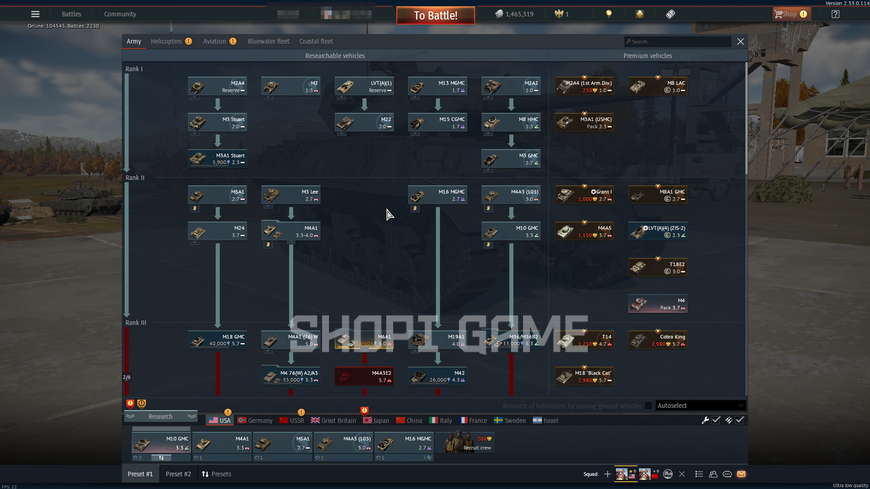The height and width of the screenshot is (489, 870).
Task: Select M2A4 Reserve tank in research tree
Action: 218,86
